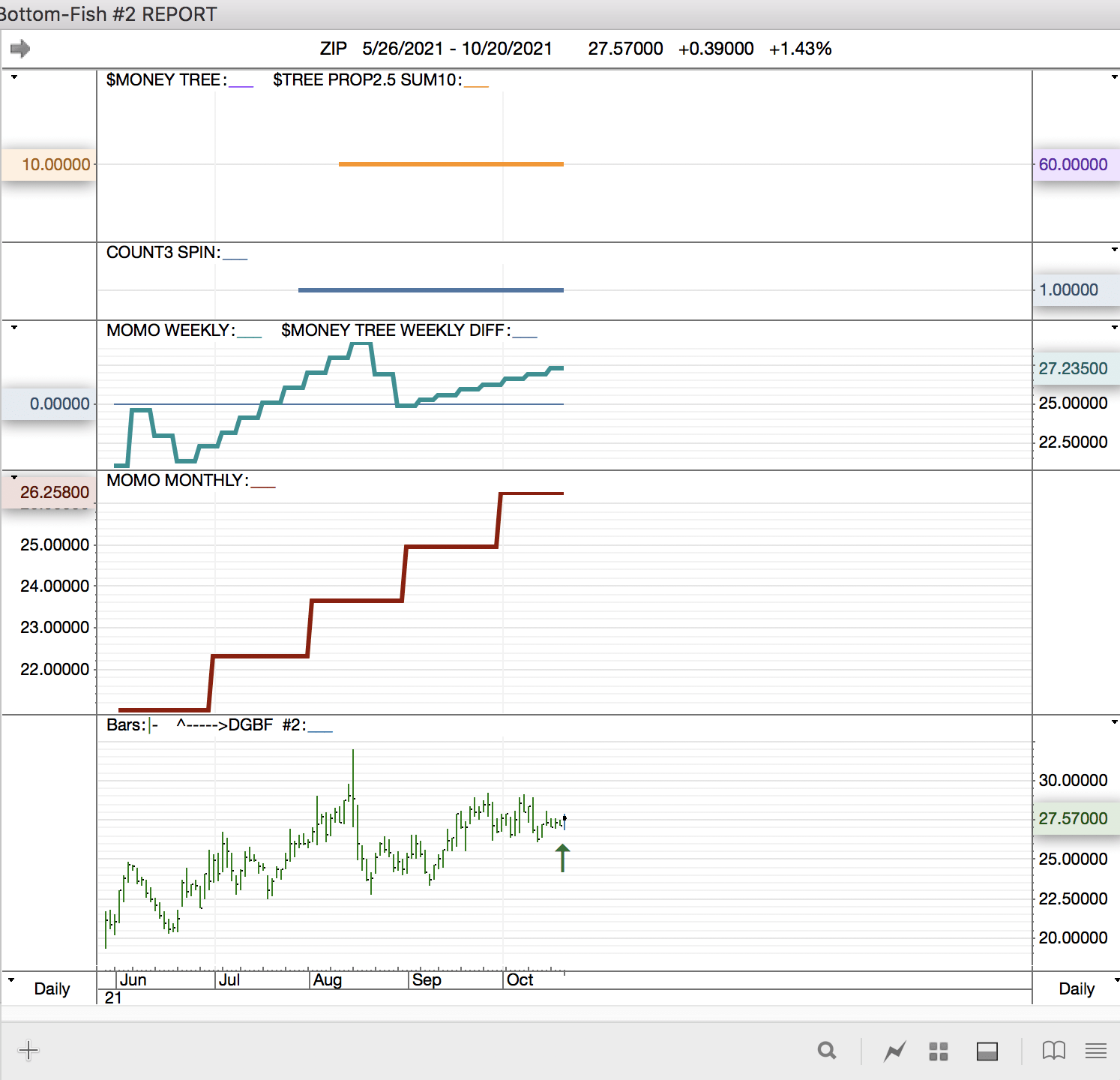Open left Daily timeframe dropdown
Viewport: 1120px width, 1080px height.
(x=11, y=980)
